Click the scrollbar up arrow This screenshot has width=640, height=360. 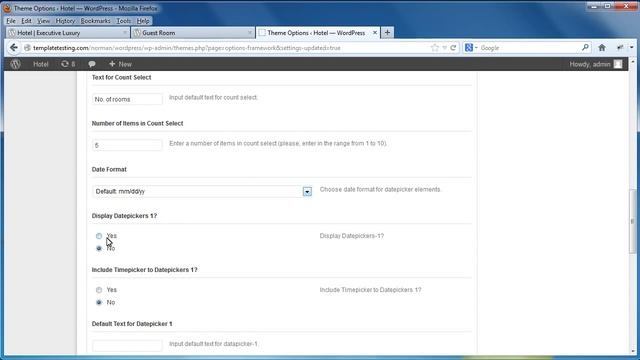(633, 62)
